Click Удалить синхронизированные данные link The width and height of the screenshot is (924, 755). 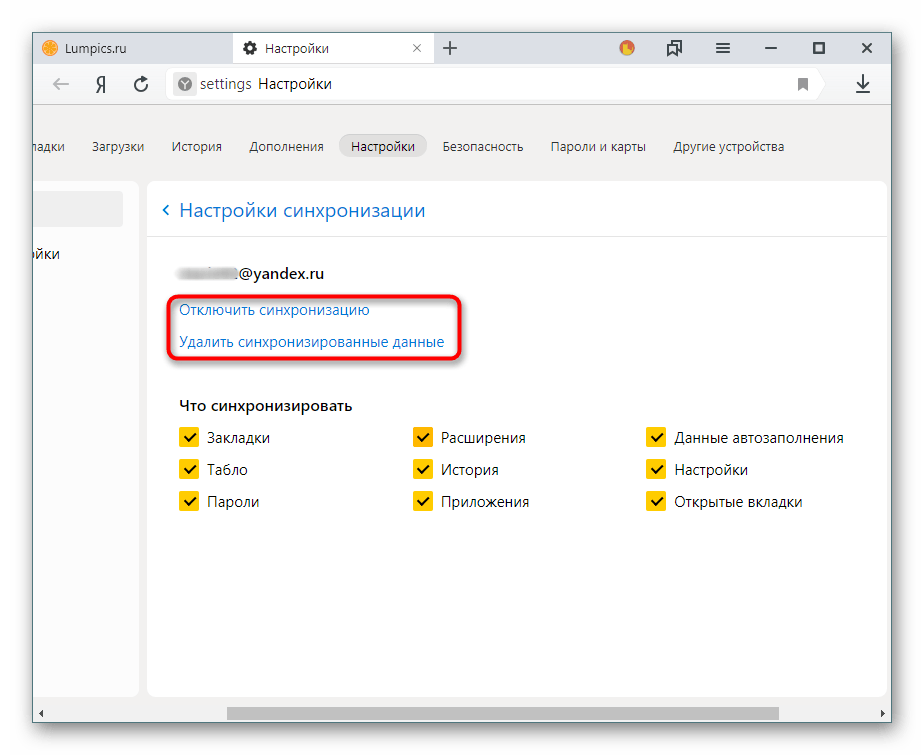coord(311,342)
